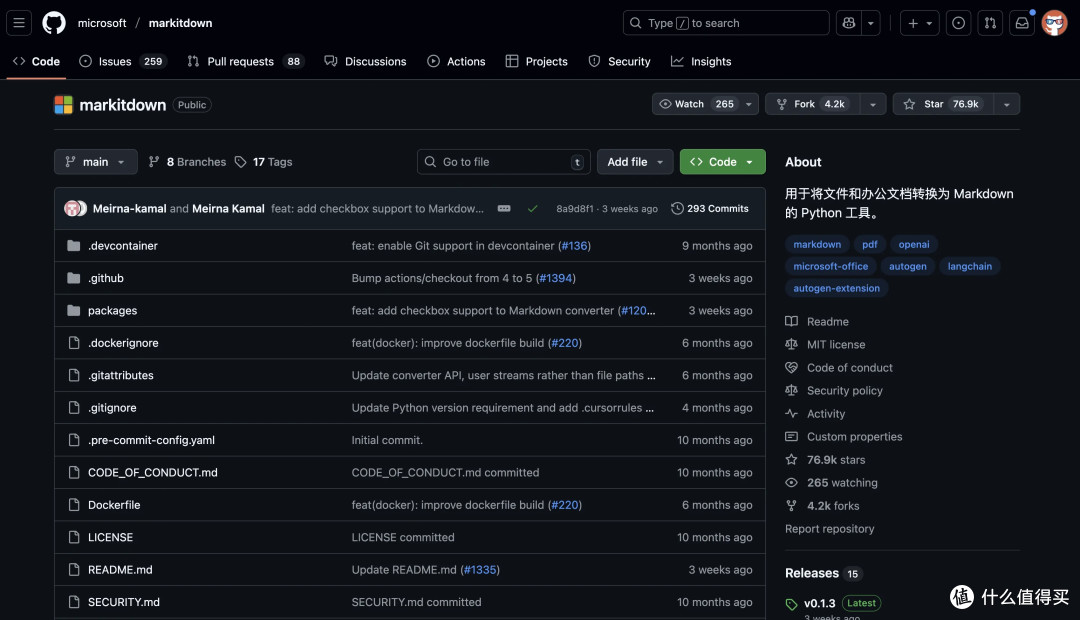Switch to the Insights tab
Screen dimensions: 1080x620
point(701,61)
